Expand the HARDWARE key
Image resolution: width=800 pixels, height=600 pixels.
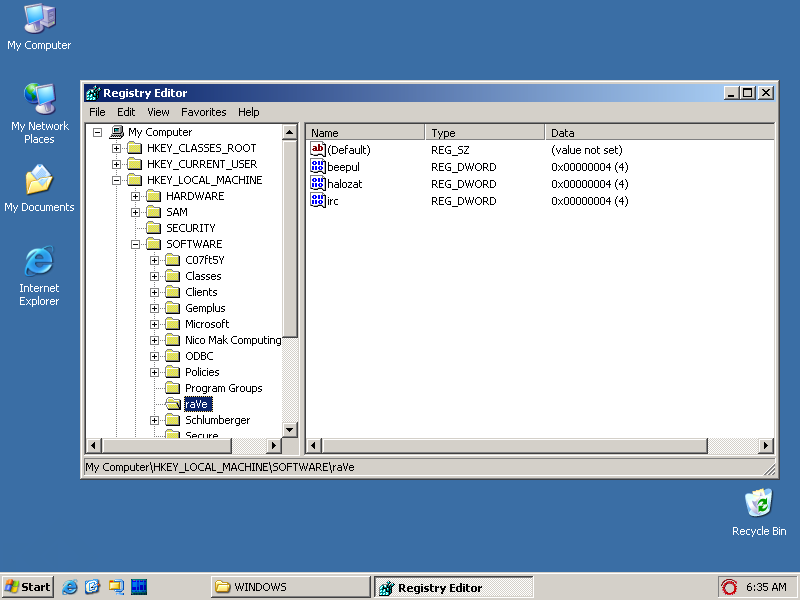click(135, 196)
